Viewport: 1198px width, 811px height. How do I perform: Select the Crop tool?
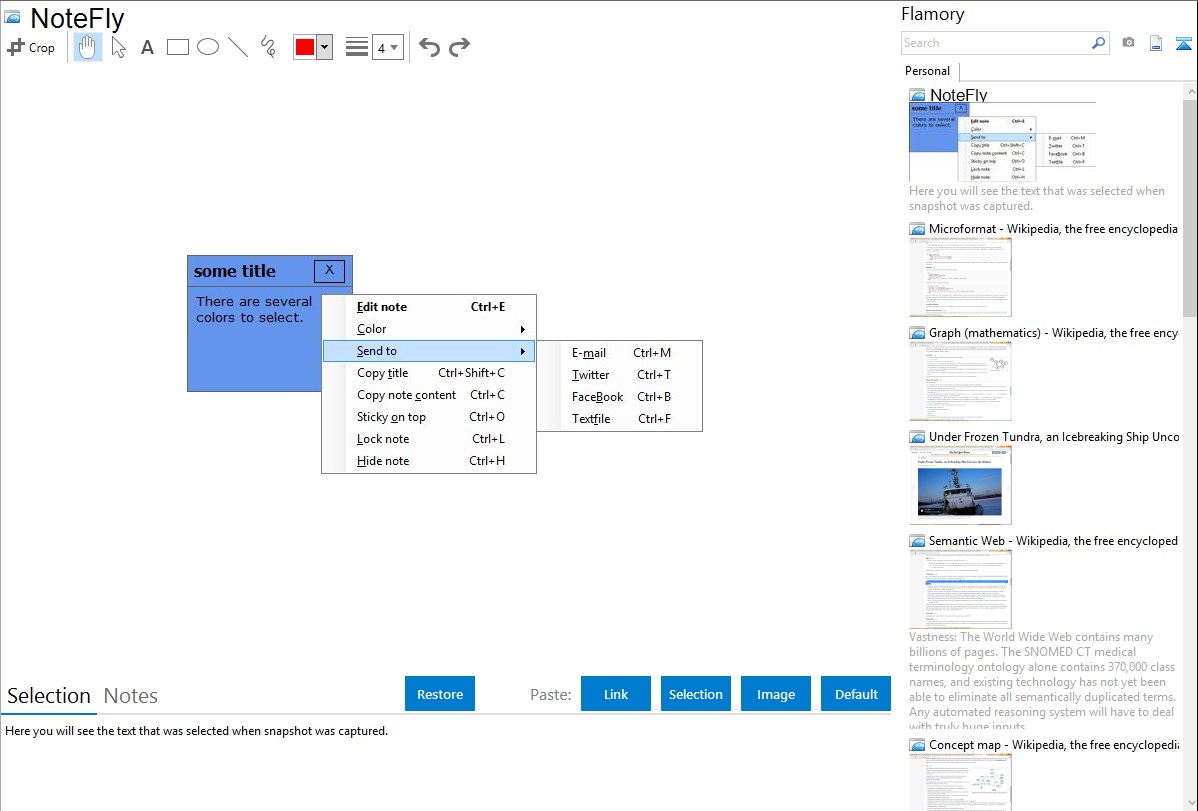pyautogui.click(x=31, y=47)
